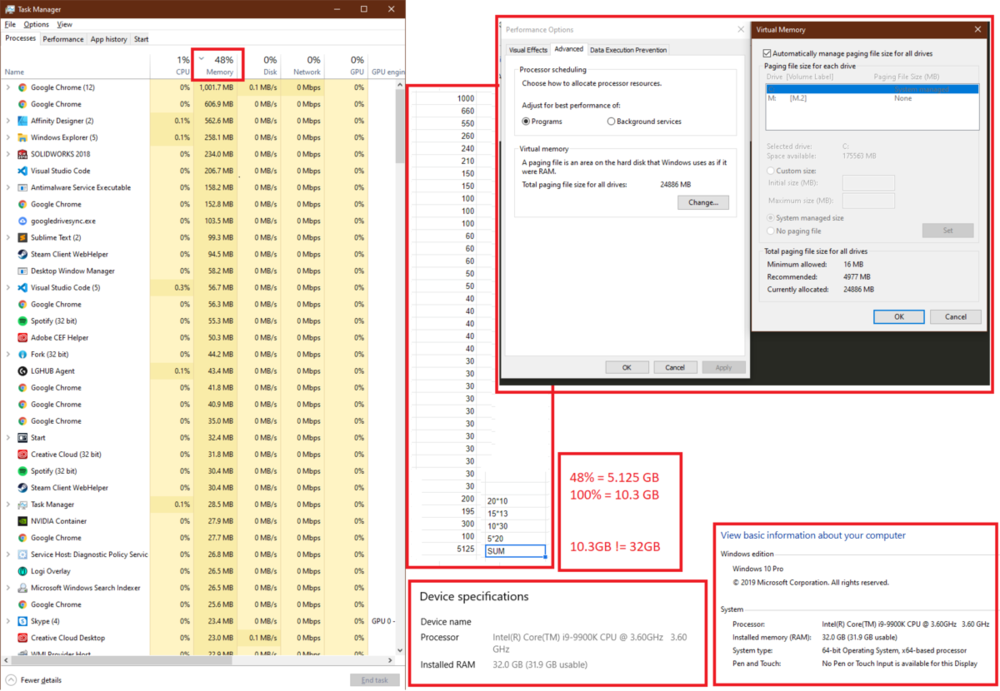This screenshot has width=1000, height=691.
Task: Click Google Chrome 606.9 MB process icon
Action: tap(22, 104)
